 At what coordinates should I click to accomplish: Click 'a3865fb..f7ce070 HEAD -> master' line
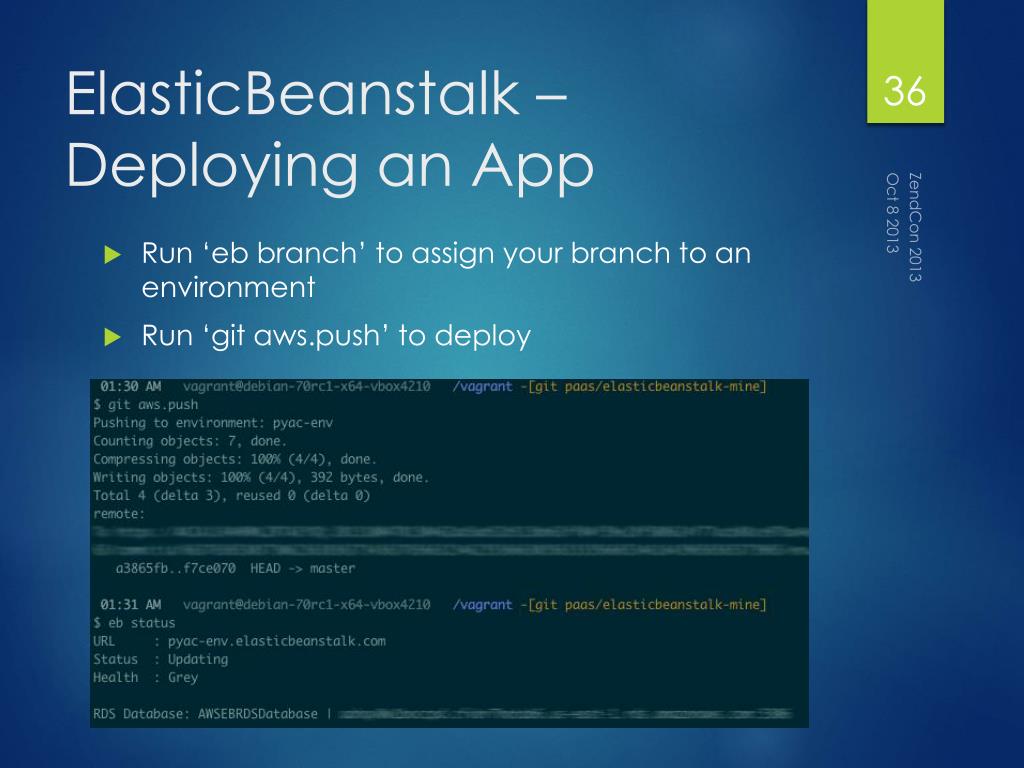235,569
